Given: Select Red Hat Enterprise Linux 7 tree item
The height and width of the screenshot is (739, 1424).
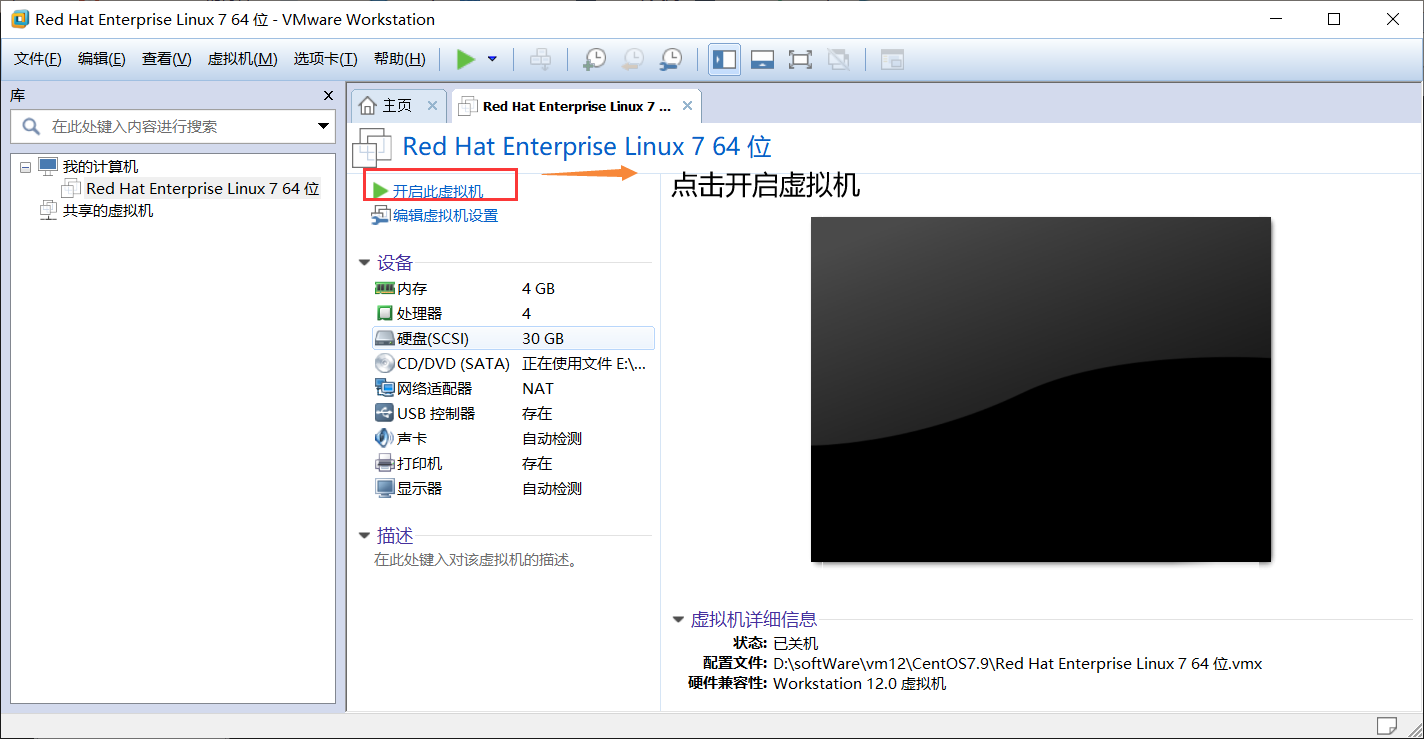Looking at the screenshot, I should click(x=202, y=188).
